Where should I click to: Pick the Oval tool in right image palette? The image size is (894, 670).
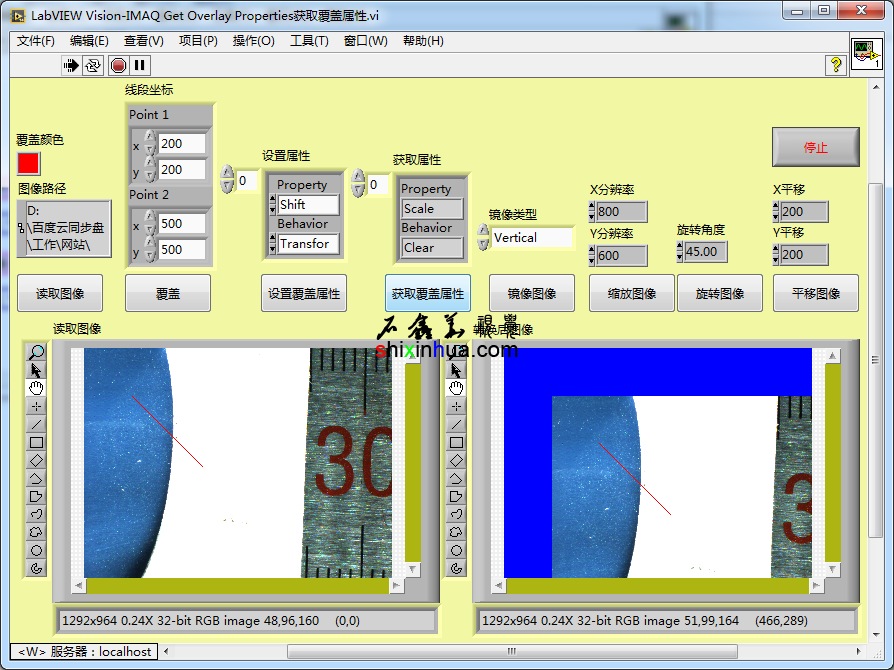(456, 550)
